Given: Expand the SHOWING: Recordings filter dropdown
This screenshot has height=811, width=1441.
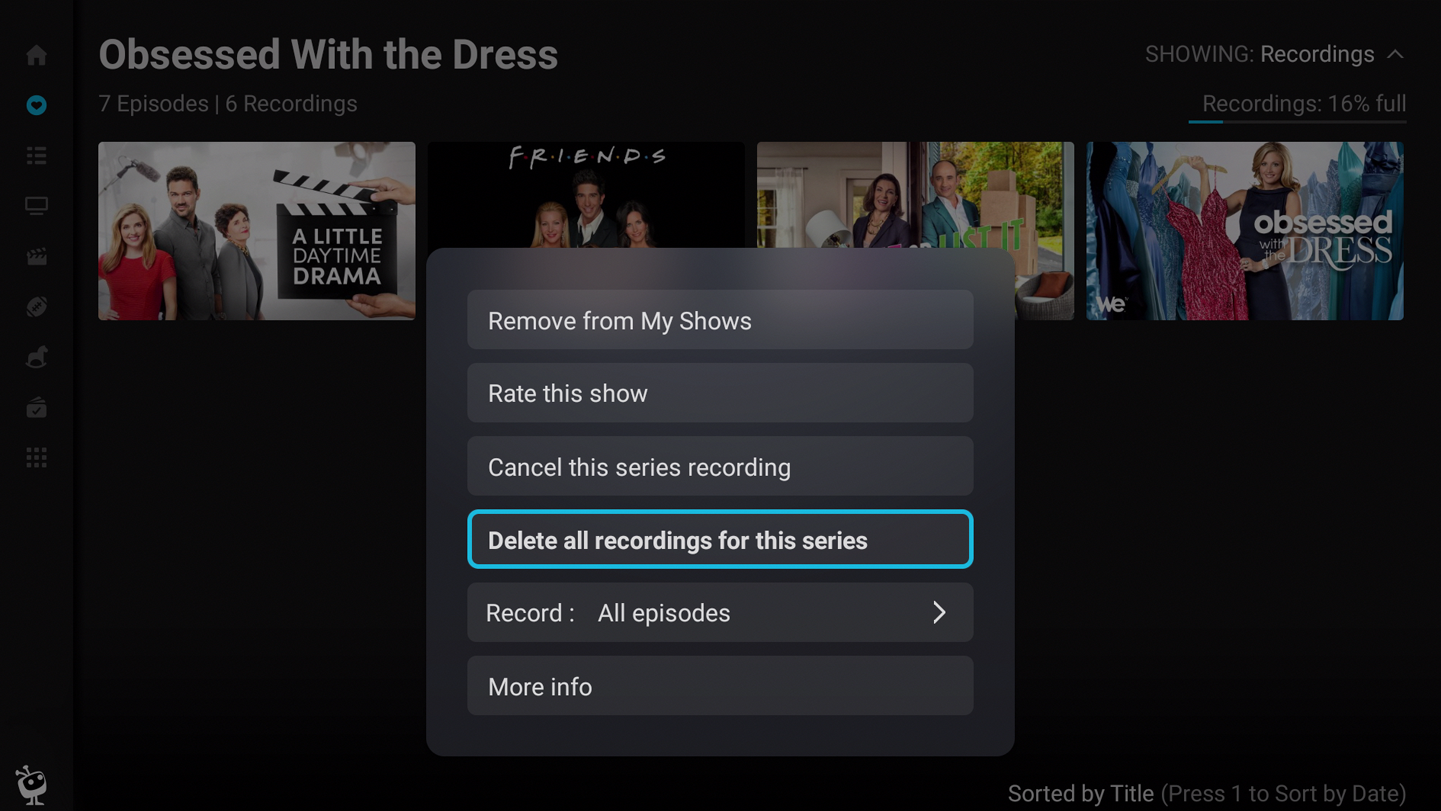Looking at the screenshot, I should coord(1275,54).
